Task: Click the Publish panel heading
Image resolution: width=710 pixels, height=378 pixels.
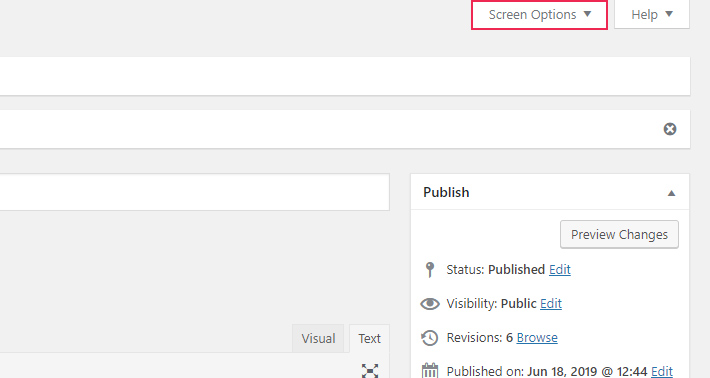Action: coord(446,192)
